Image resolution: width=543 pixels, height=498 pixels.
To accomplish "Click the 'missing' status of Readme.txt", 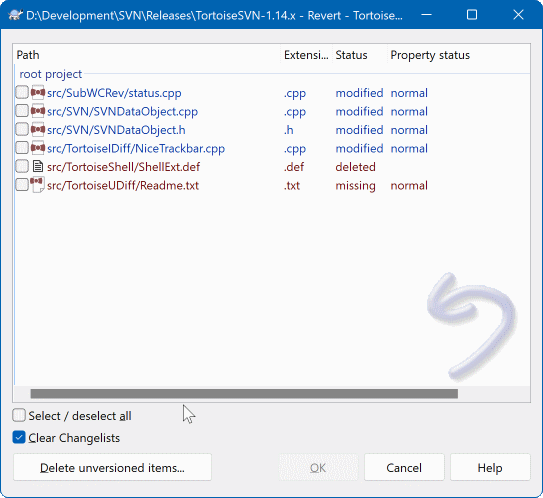I will click(x=355, y=185).
